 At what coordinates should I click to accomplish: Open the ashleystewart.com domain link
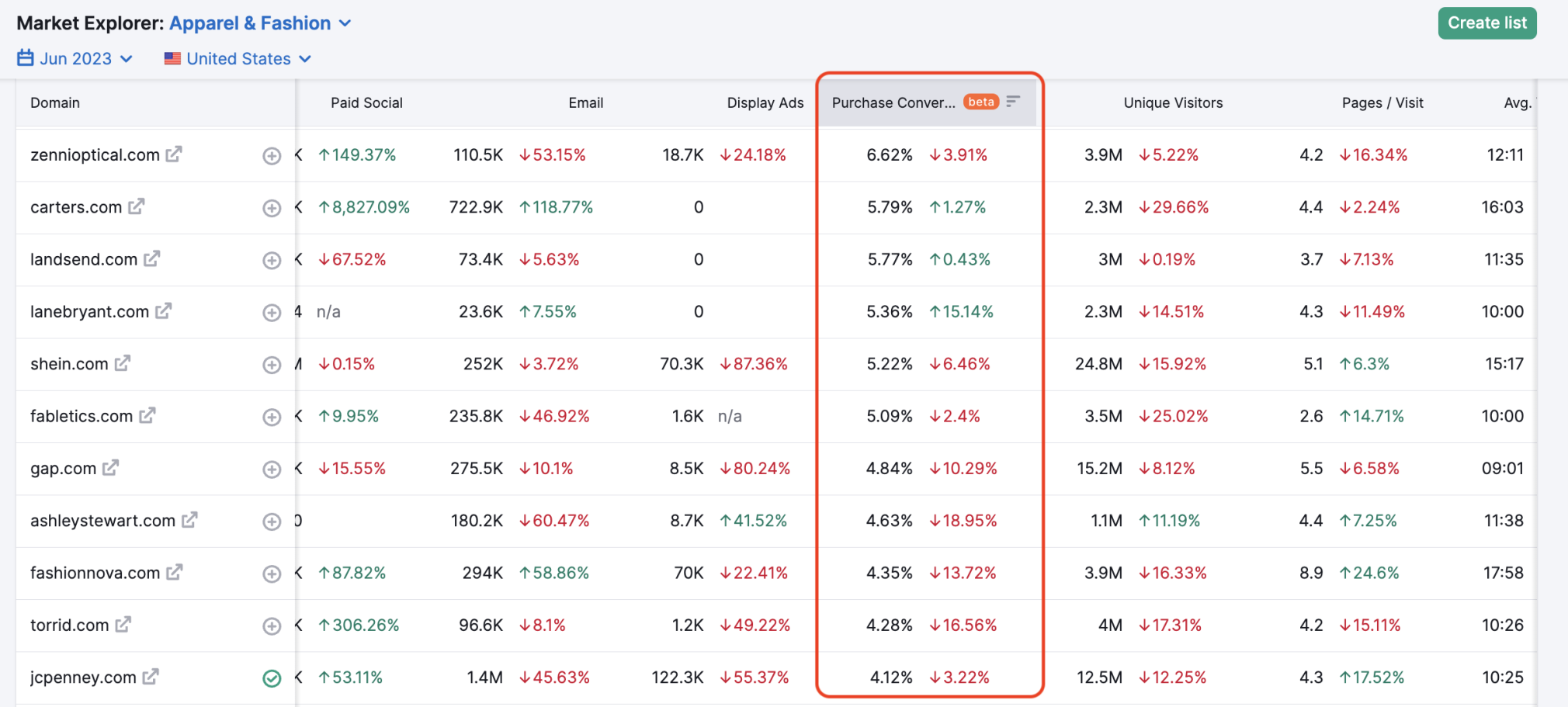(102, 521)
